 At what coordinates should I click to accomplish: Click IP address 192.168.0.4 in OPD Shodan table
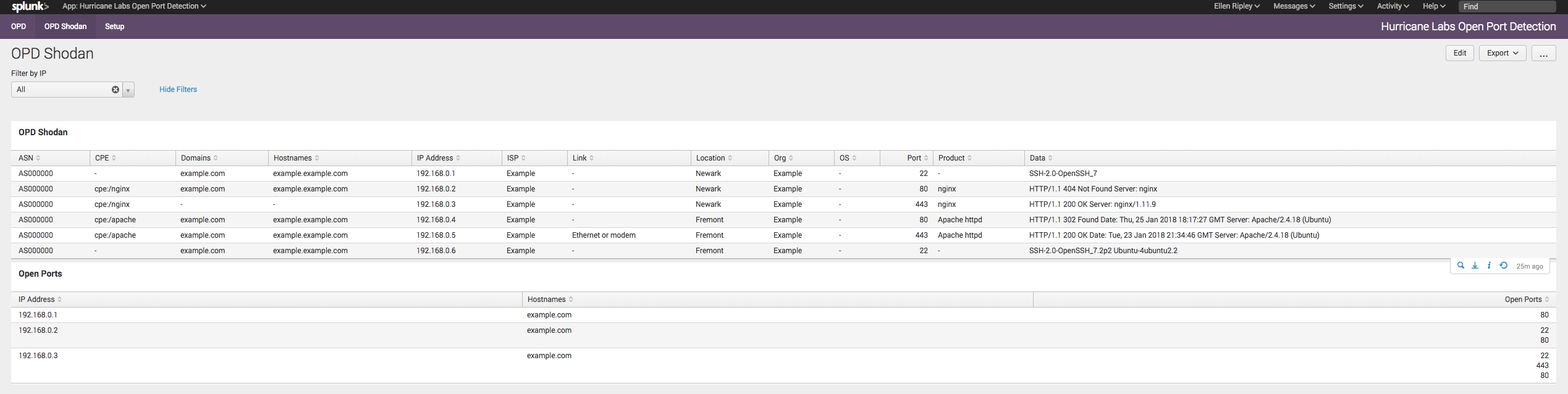point(436,220)
